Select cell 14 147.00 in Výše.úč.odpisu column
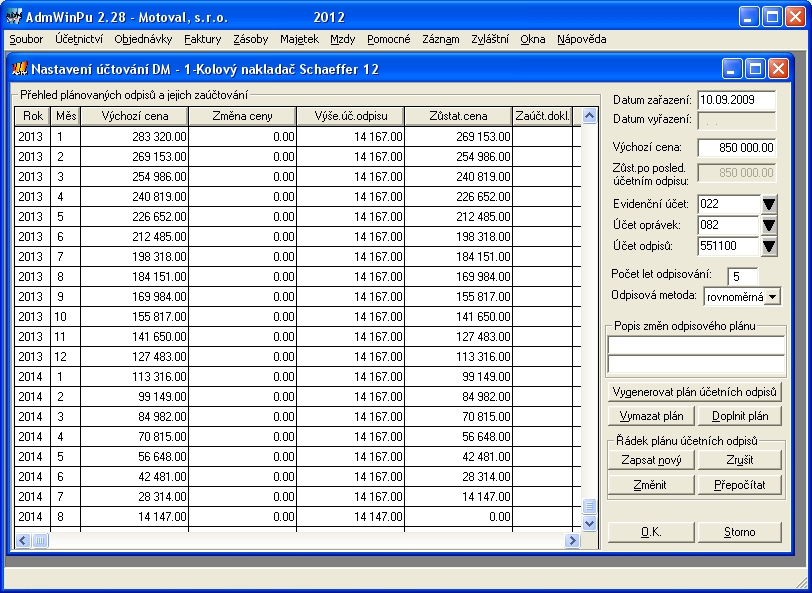Image resolution: width=812 pixels, height=593 pixels. [351, 517]
